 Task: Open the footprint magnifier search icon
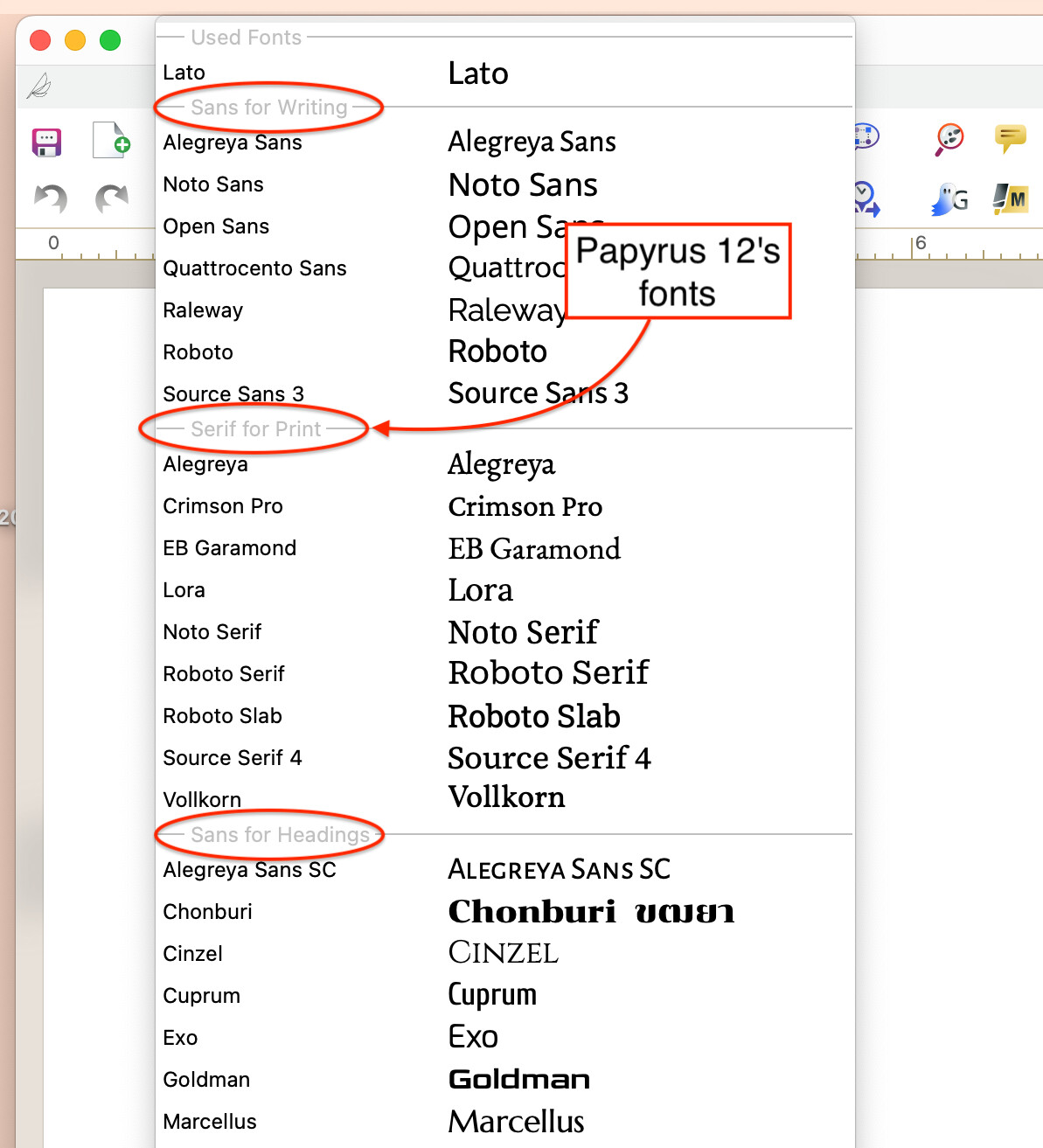click(x=949, y=138)
